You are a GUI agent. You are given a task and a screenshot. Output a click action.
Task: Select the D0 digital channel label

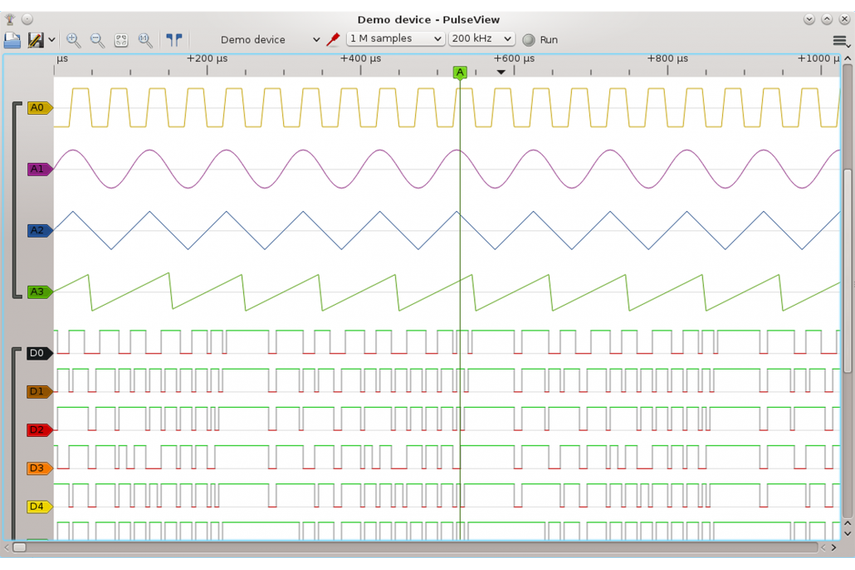39,353
